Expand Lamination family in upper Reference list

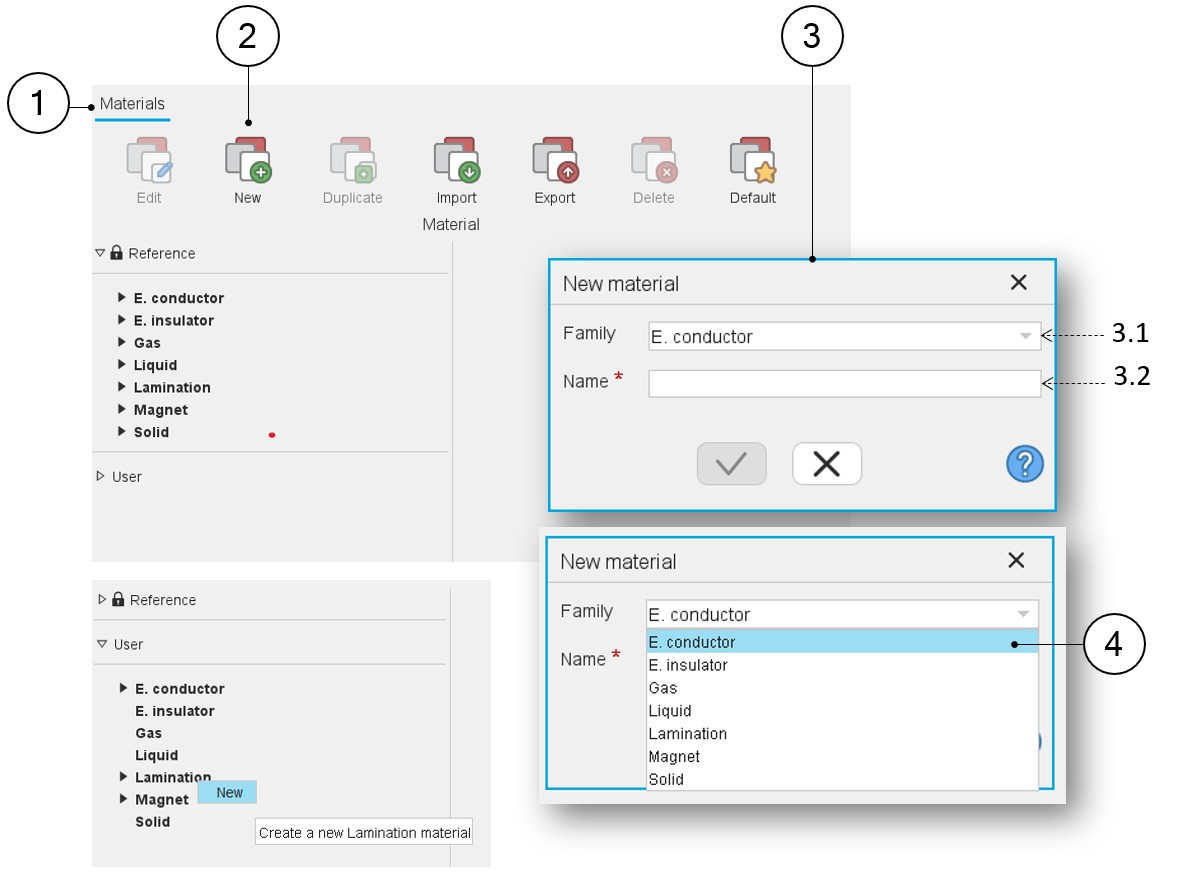click(x=122, y=388)
